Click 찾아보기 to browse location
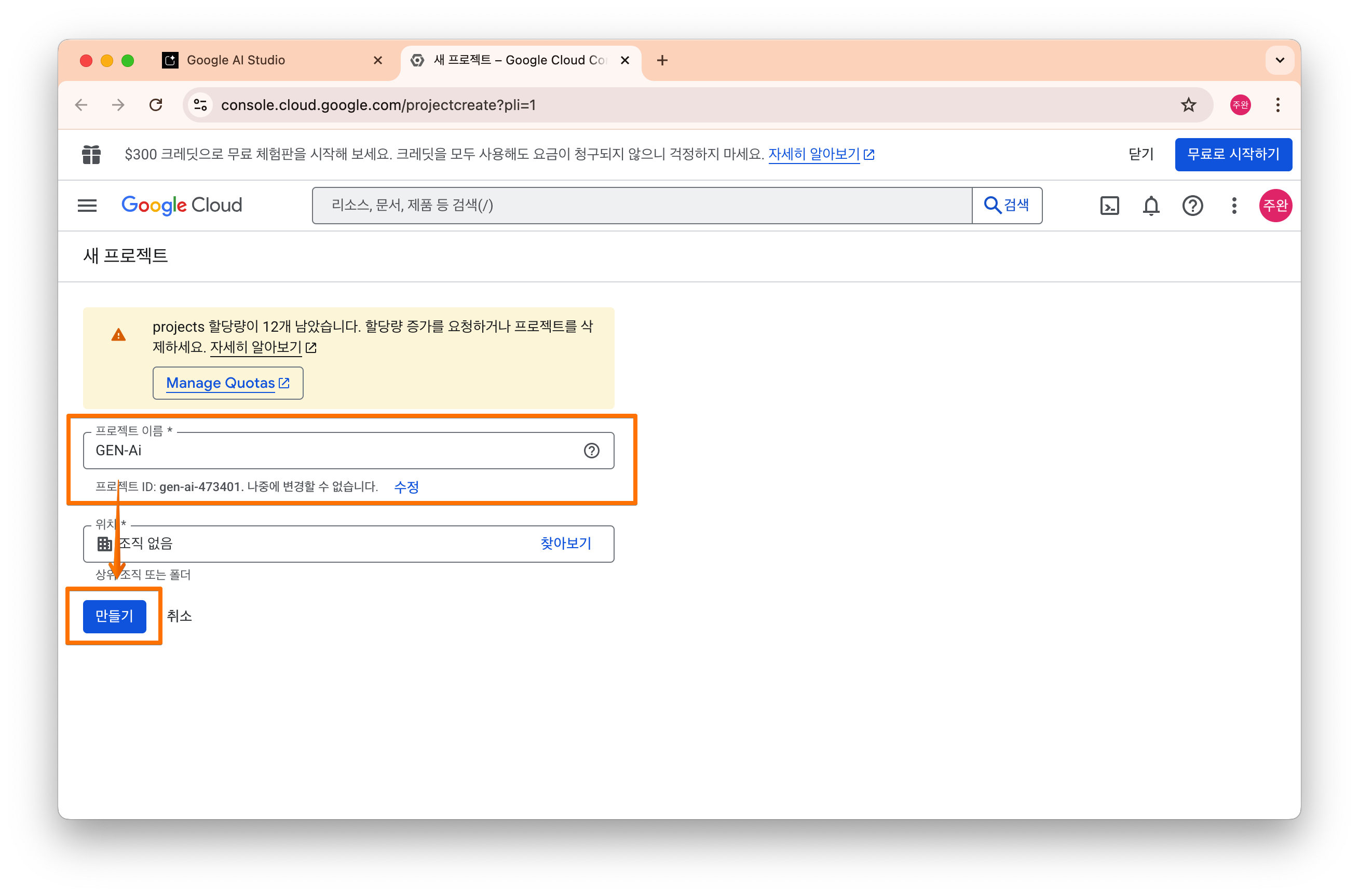The image size is (1359, 896). point(565,544)
